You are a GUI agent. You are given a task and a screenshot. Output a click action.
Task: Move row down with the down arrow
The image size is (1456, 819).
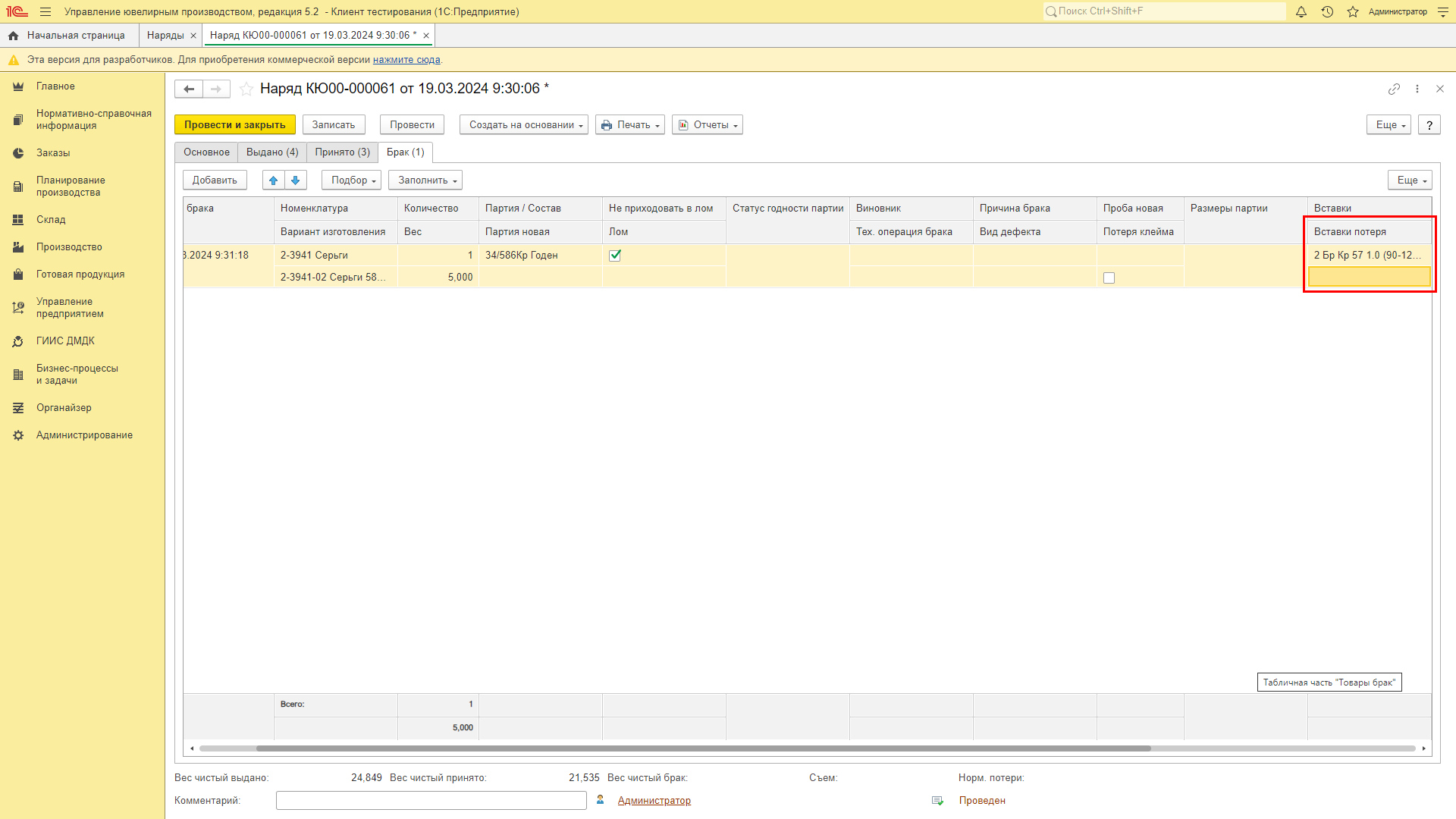(296, 180)
